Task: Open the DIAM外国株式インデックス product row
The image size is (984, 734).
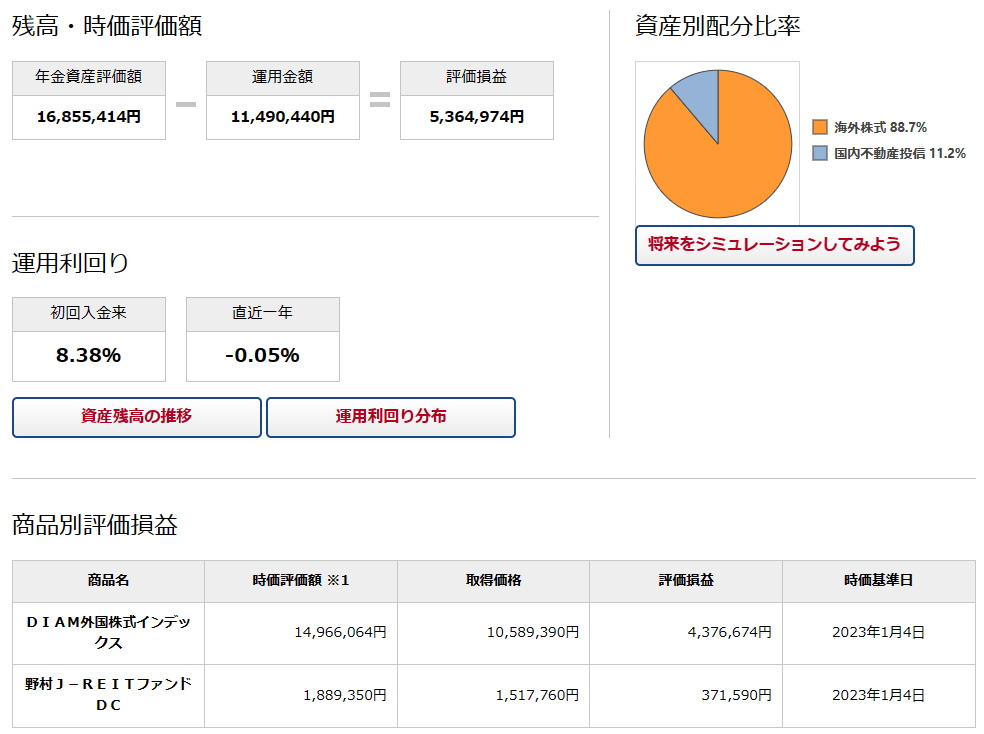Action: pyautogui.click(x=108, y=633)
